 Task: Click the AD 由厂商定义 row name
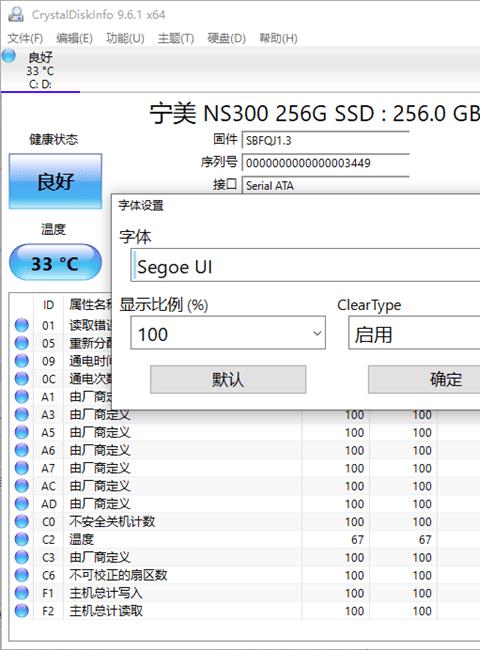[100, 504]
